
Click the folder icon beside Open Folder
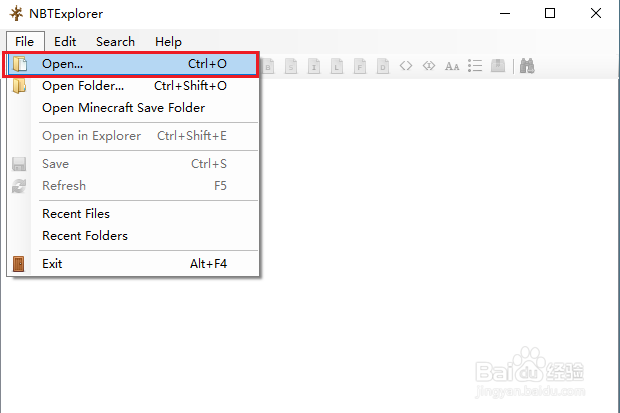click(19, 86)
